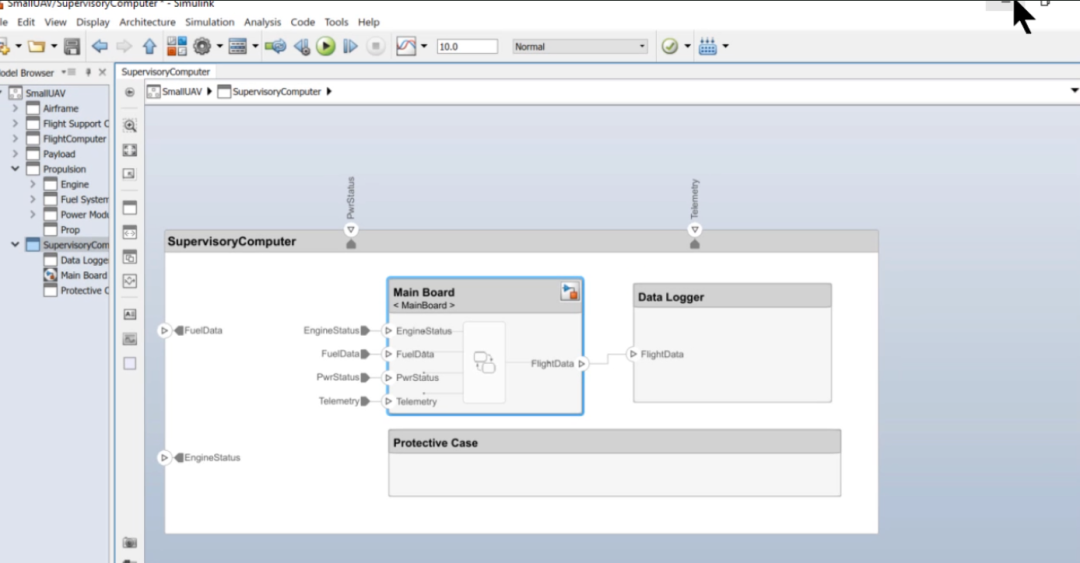Image resolution: width=1080 pixels, height=563 pixels.
Task: Open View menu
Action: 55,22
